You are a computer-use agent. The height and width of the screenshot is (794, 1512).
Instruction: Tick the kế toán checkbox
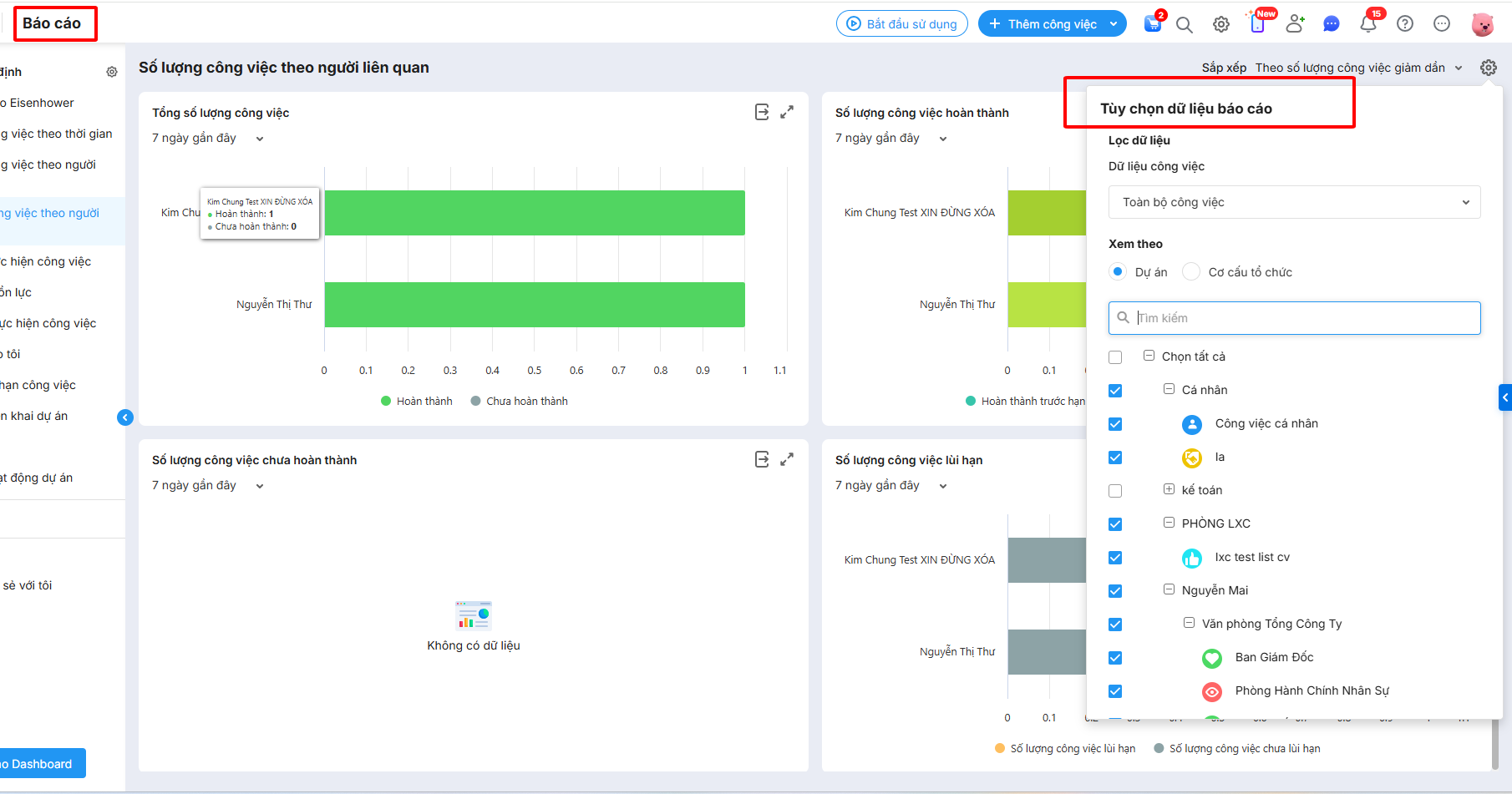[1115, 491]
